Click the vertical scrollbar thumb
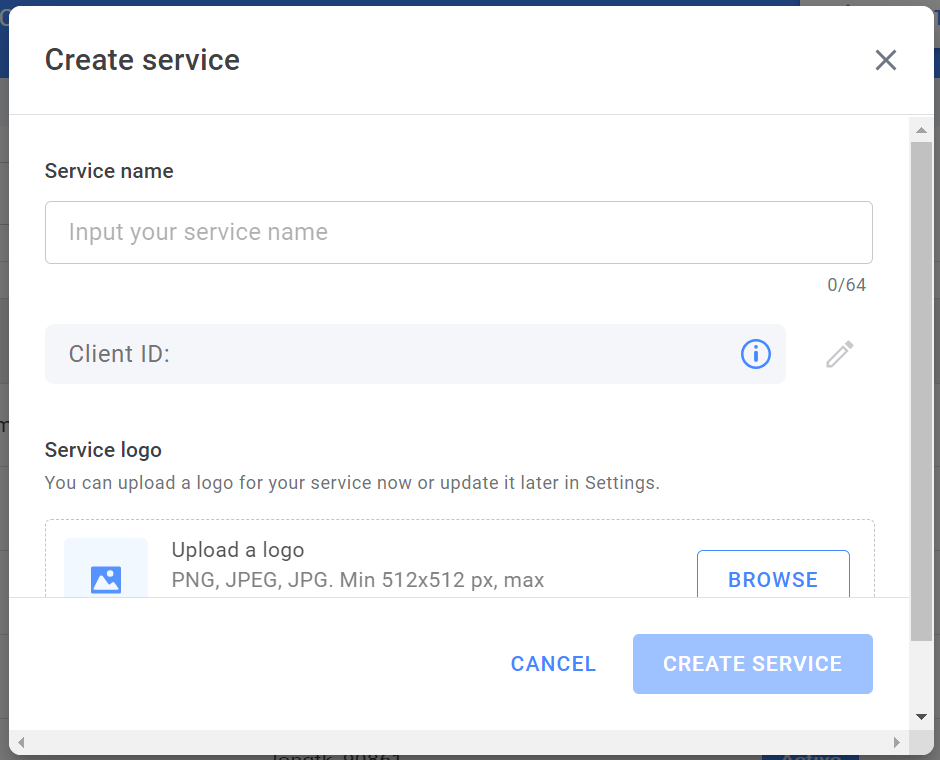The height and width of the screenshot is (760, 940). (921, 390)
